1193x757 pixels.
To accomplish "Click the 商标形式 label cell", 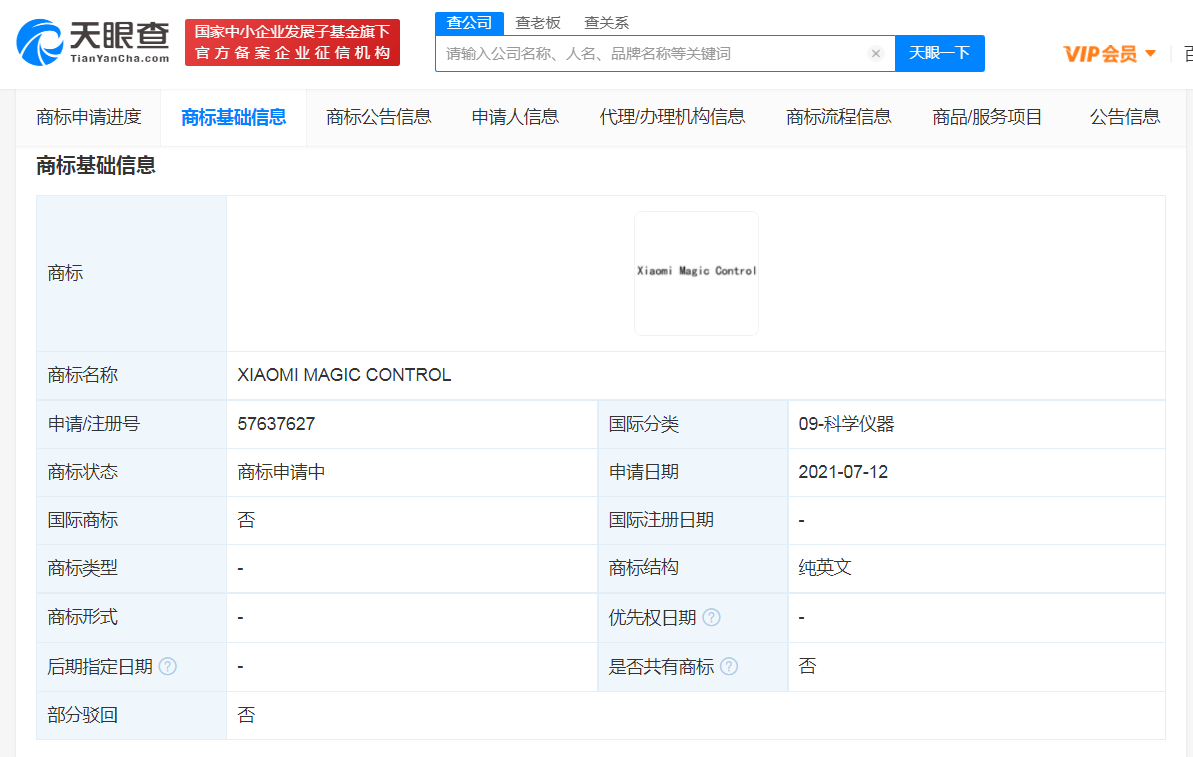I will tap(132, 617).
